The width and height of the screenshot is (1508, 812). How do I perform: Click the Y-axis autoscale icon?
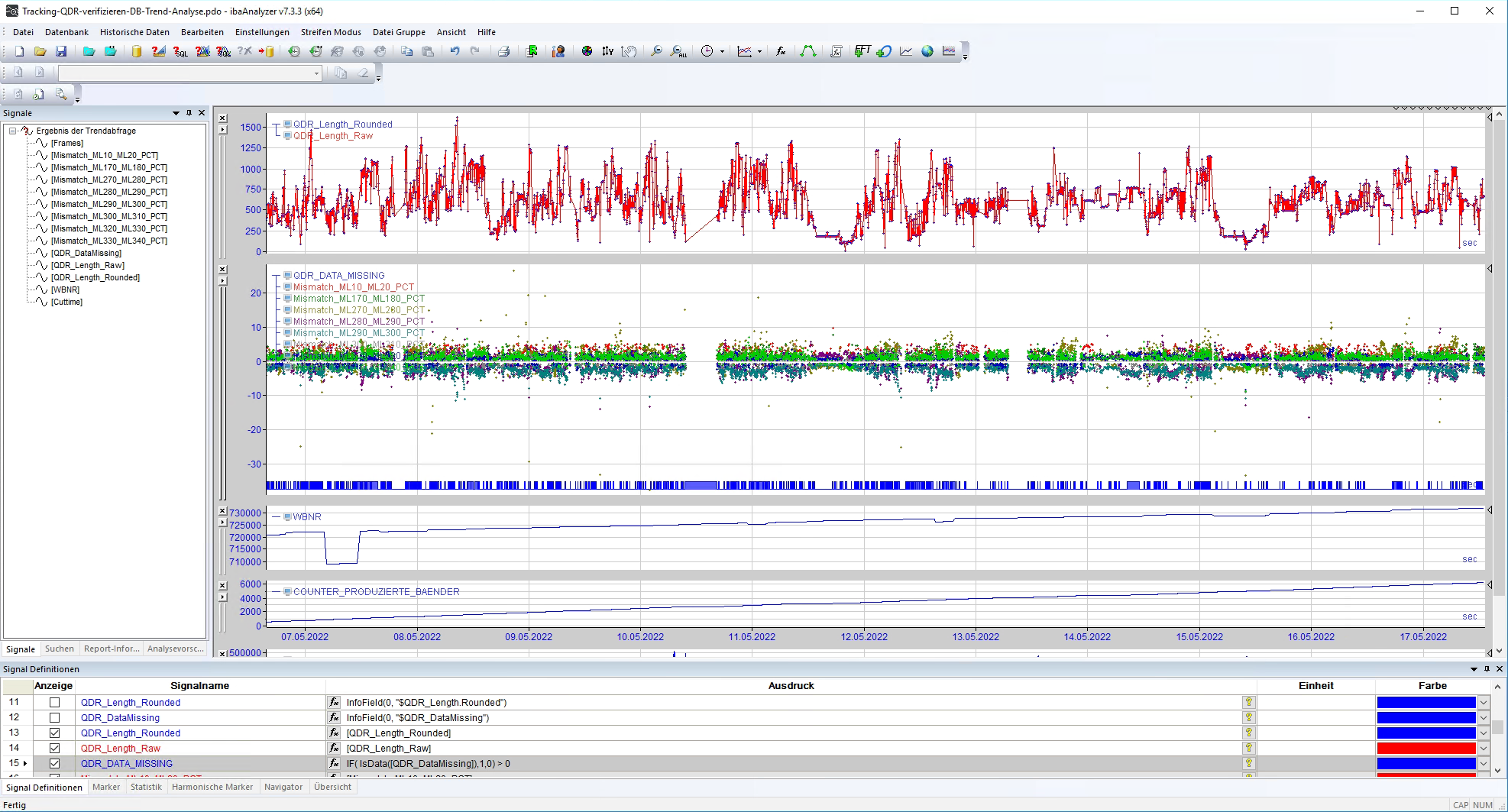tap(608, 51)
